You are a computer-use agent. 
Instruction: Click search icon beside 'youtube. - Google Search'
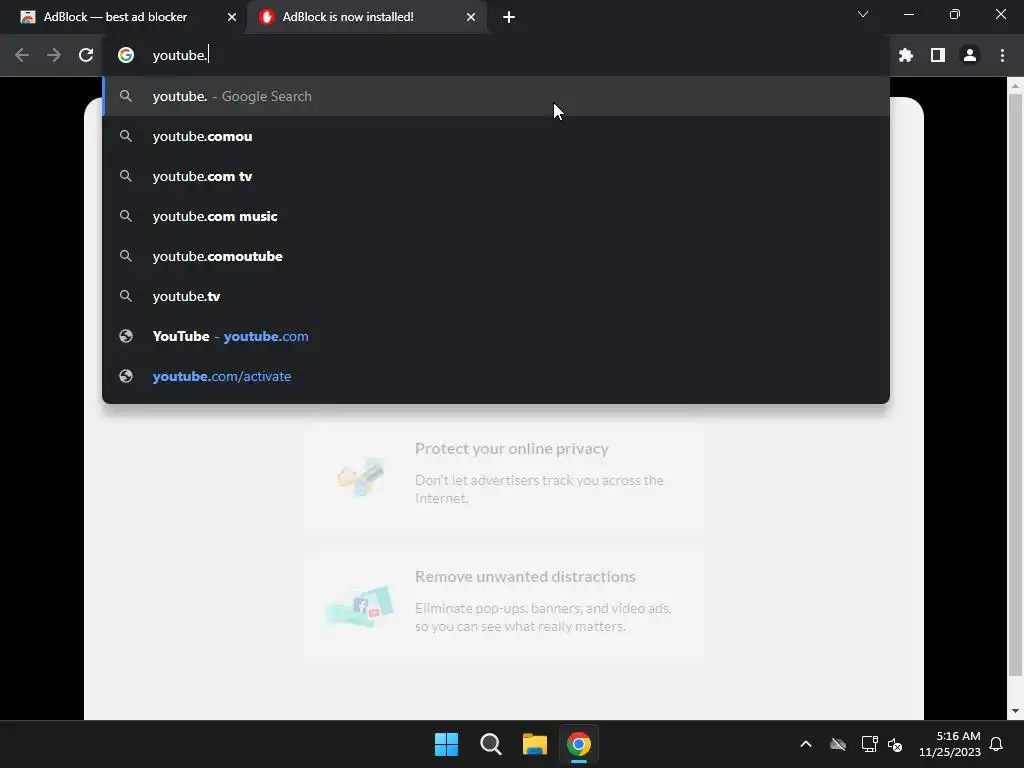click(x=126, y=96)
